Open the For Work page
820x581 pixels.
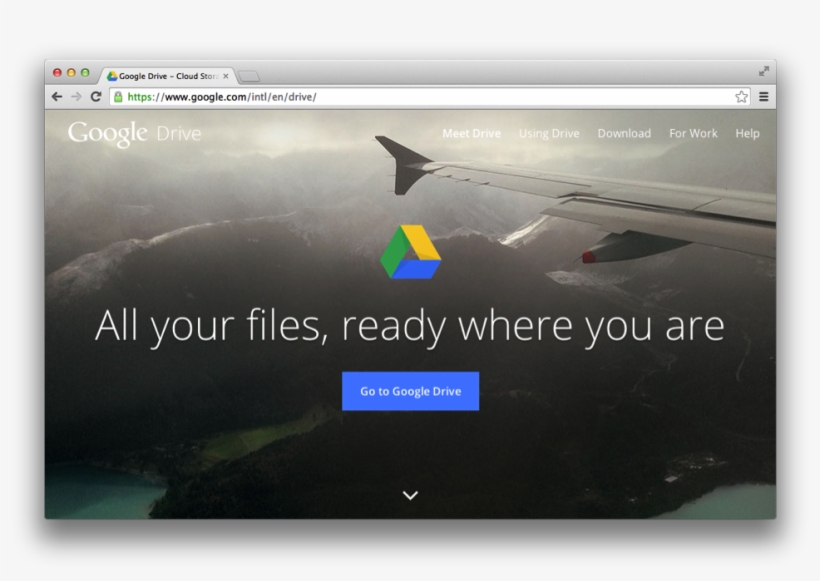tap(693, 133)
